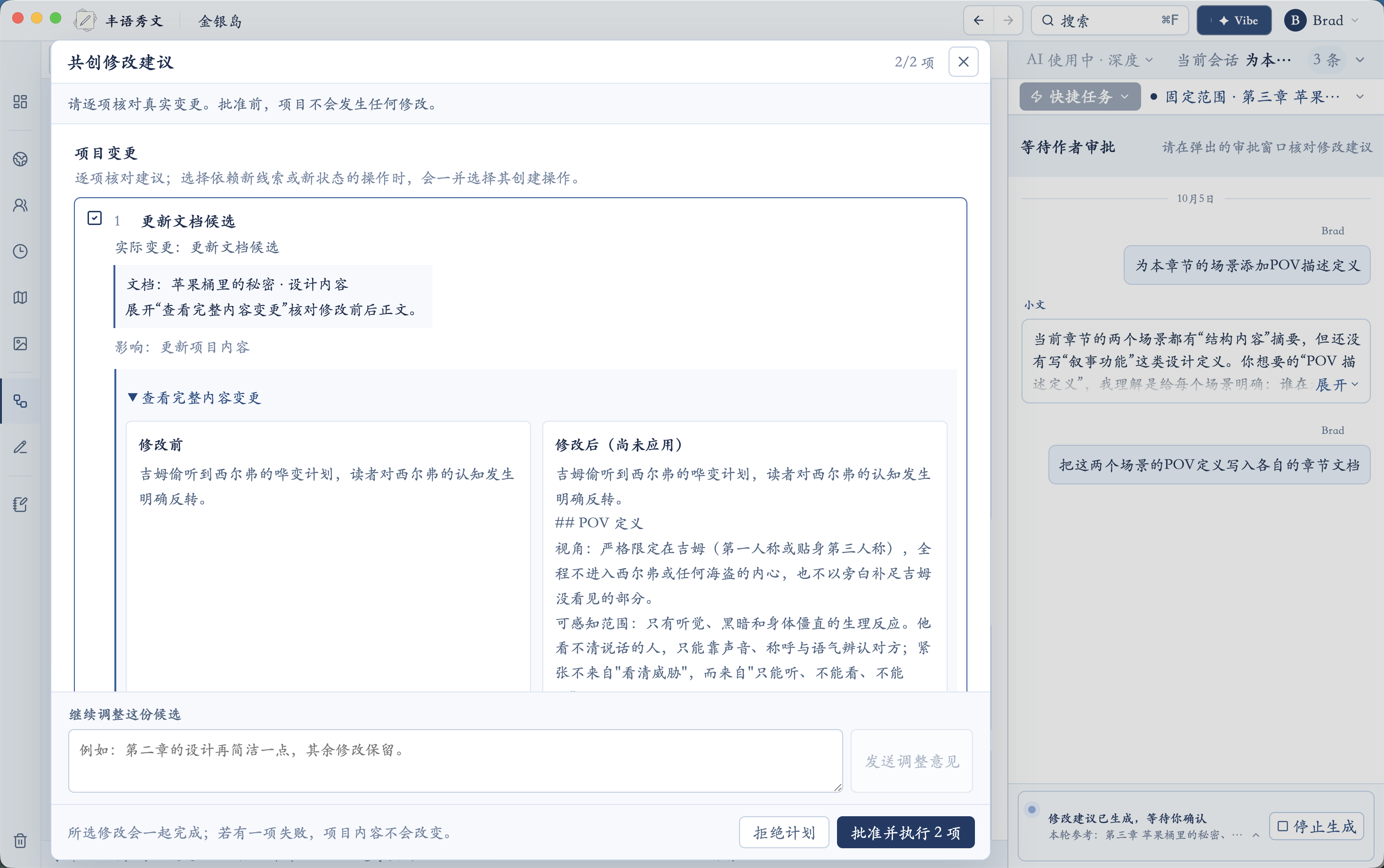Open the characters people icon in sidebar
Image resolution: width=1384 pixels, height=868 pixels.
pos(20,205)
